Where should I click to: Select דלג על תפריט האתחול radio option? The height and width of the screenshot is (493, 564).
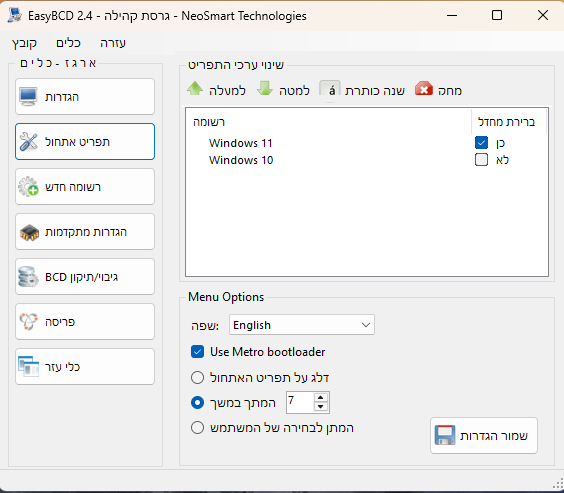point(197,378)
